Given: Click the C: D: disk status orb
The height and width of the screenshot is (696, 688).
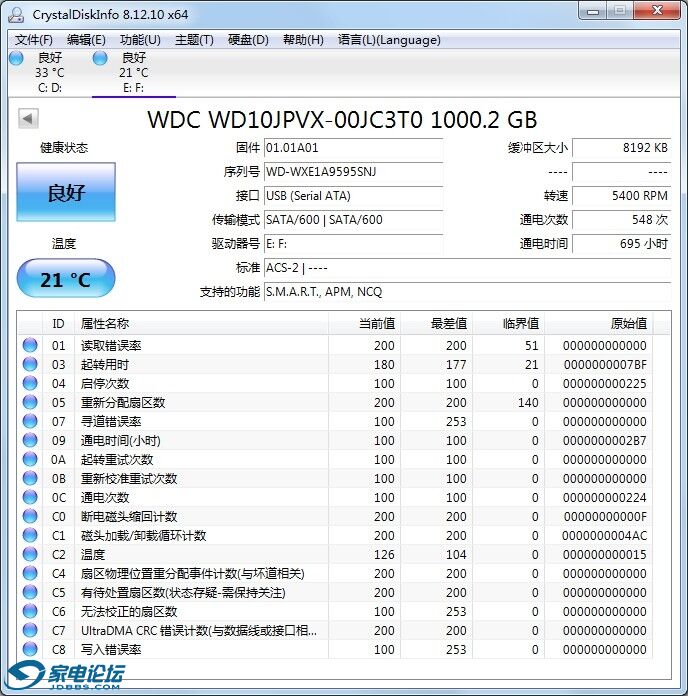Looking at the screenshot, I should [x=16, y=59].
